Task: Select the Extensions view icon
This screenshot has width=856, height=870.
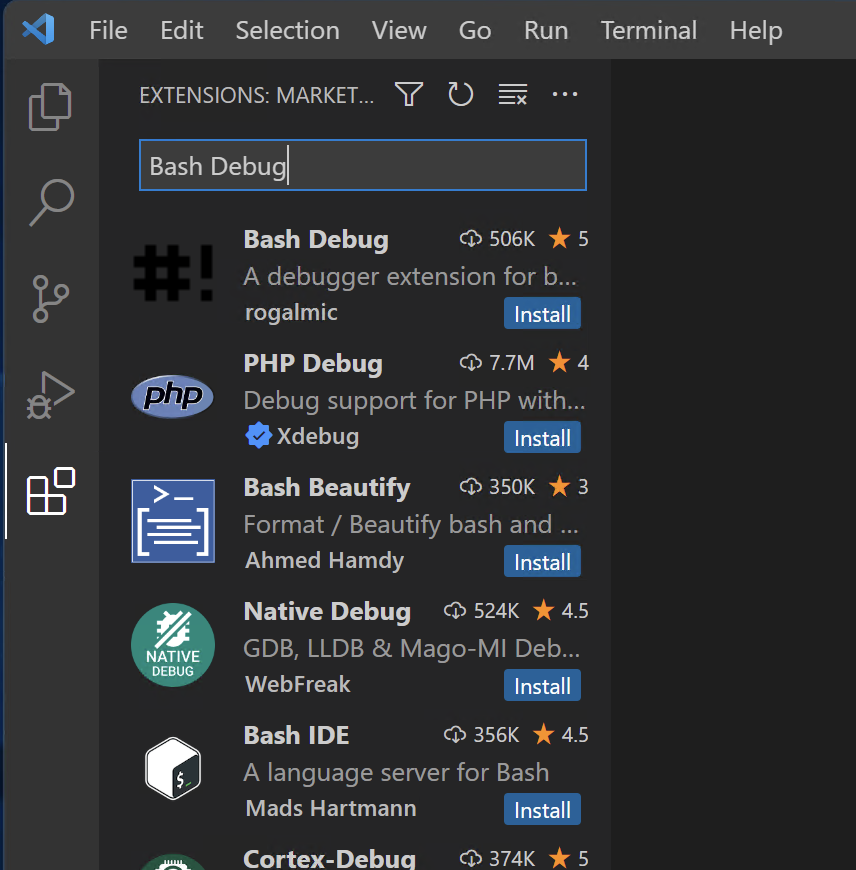Action: point(49,491)
